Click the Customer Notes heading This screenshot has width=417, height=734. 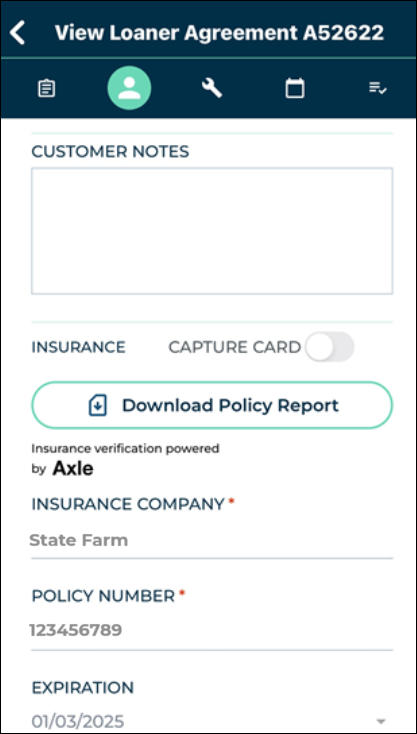[x=110, y=151]
